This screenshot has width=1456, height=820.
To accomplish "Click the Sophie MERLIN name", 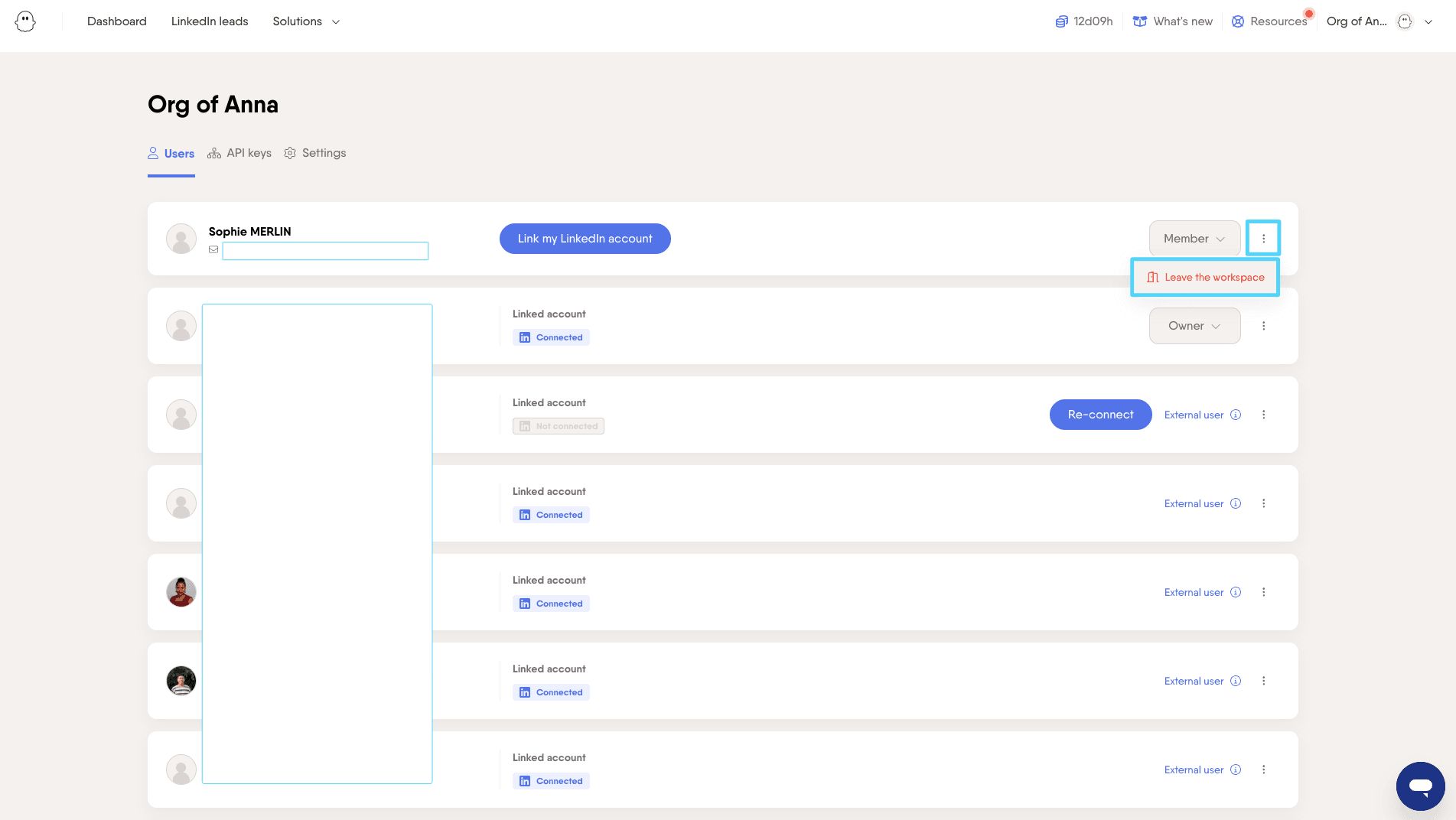I will (x=249, y=232).
